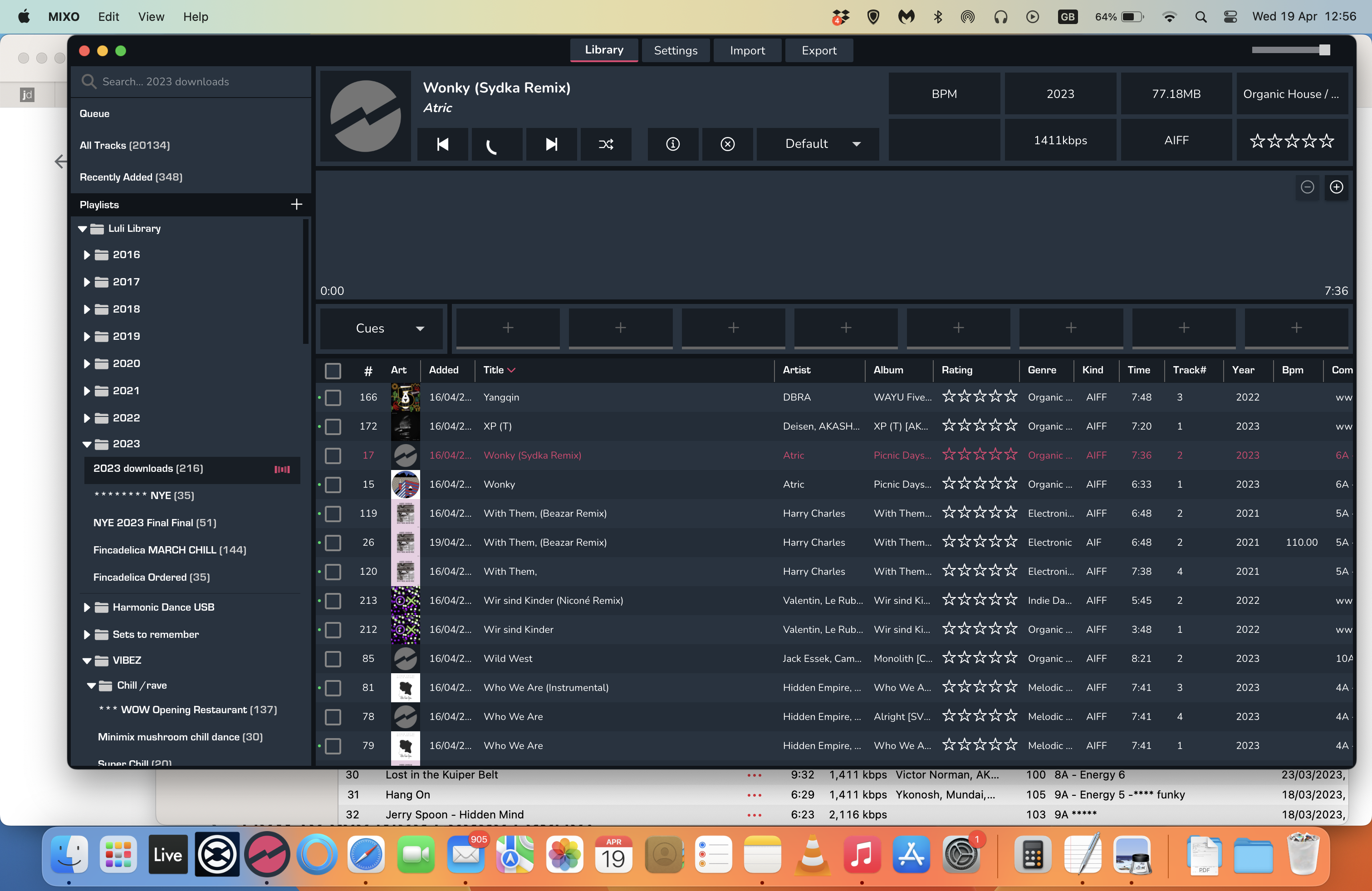This screenshot has width=1372, height=891.
Task: Zoom in the waveform with plus icon
Action: 1336,187
